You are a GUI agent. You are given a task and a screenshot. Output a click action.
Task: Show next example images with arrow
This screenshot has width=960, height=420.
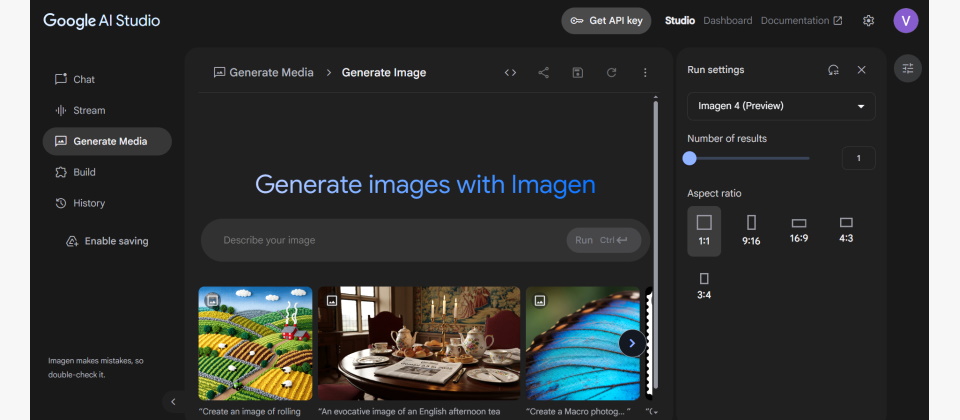coord(632,343)
